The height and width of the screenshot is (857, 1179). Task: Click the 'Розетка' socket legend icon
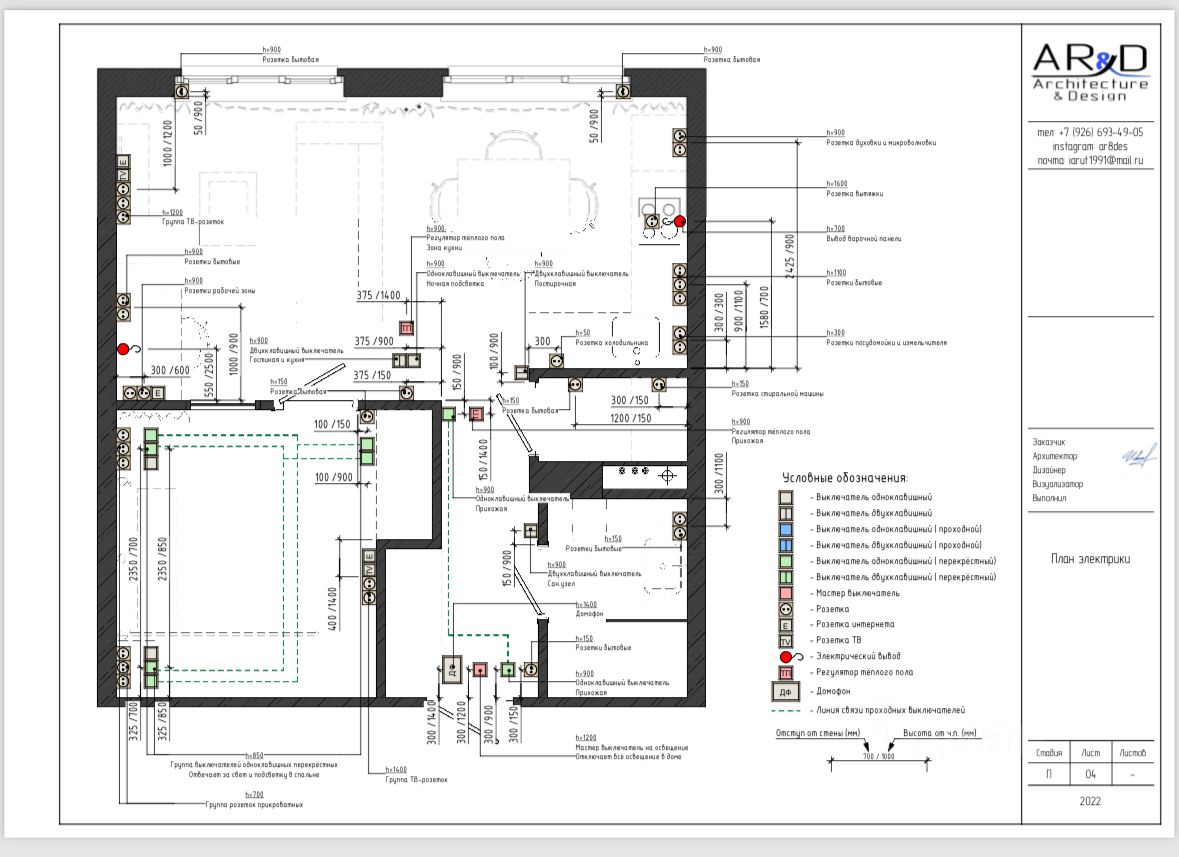785,609
